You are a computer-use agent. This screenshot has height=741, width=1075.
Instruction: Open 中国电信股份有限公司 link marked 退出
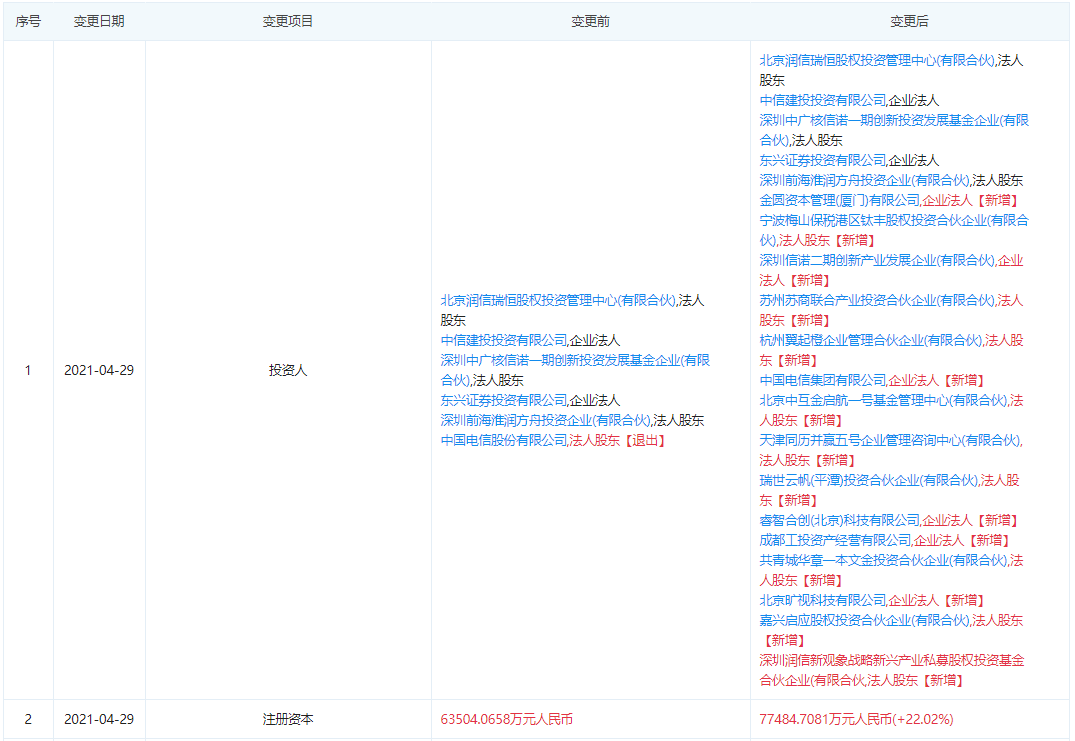pyautogui.click(x=504, y=440)
